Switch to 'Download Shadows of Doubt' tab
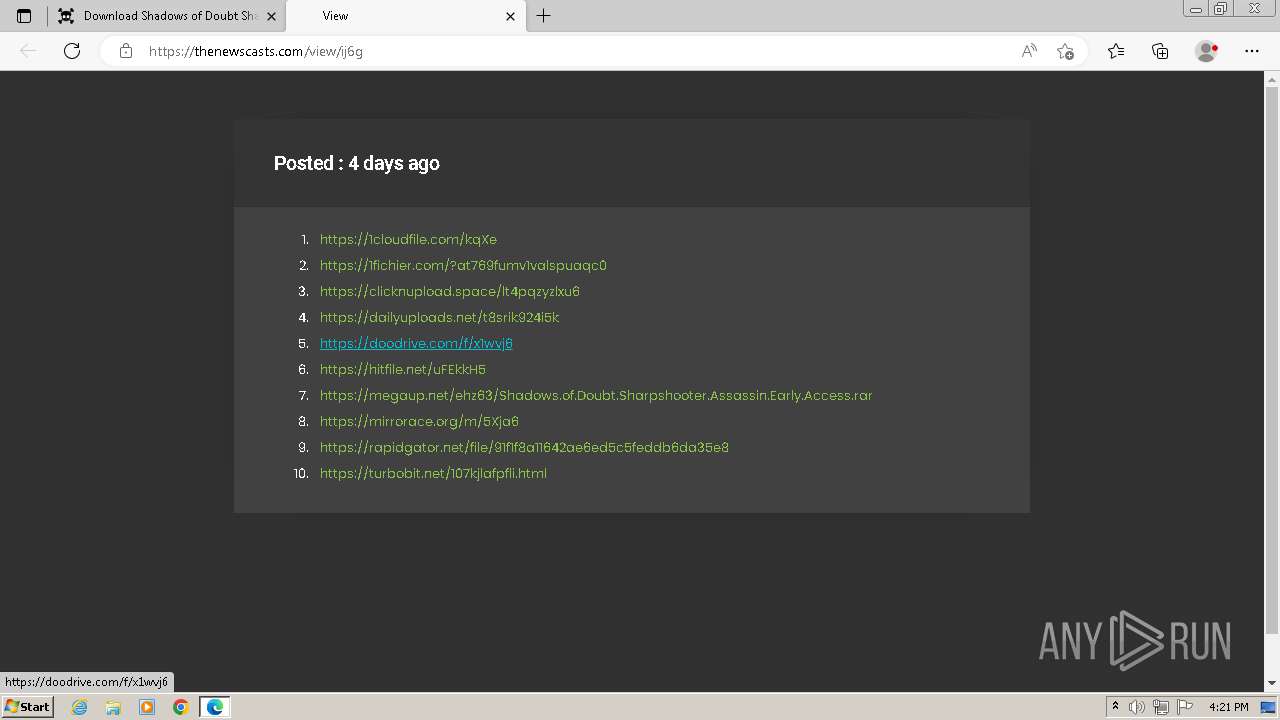The width and height of the screenshot is (1280, 720). point(166,16)
